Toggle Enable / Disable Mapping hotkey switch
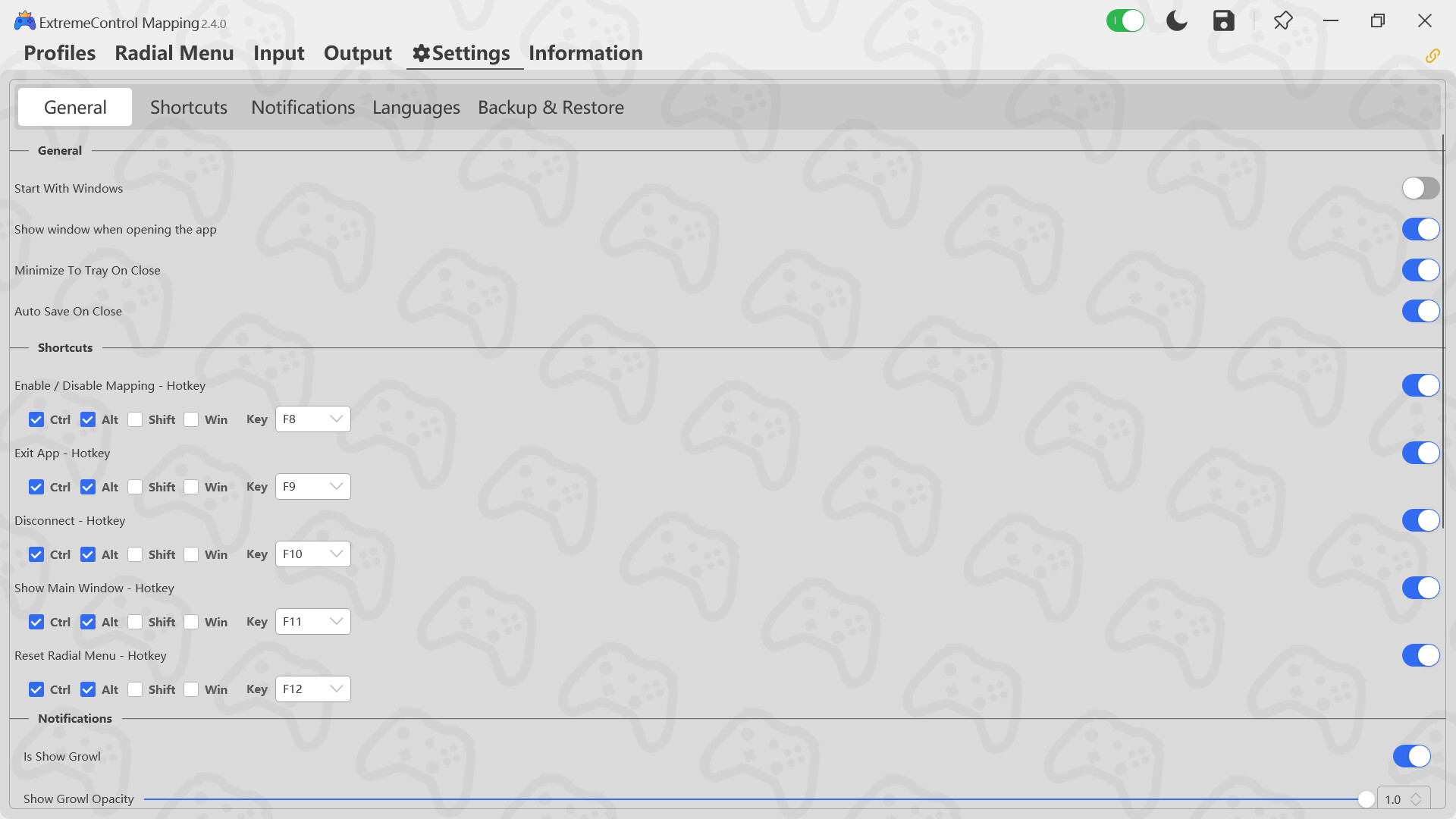 (1420, 385)
